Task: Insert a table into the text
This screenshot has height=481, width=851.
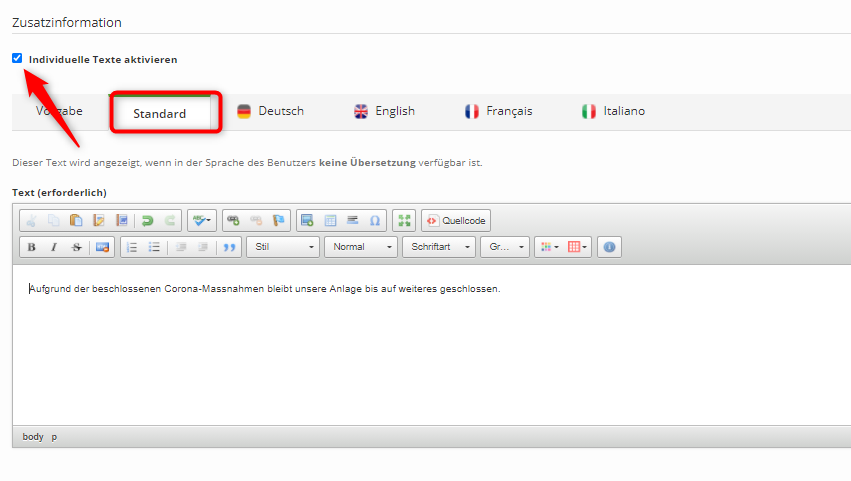Action: point(330,220)
